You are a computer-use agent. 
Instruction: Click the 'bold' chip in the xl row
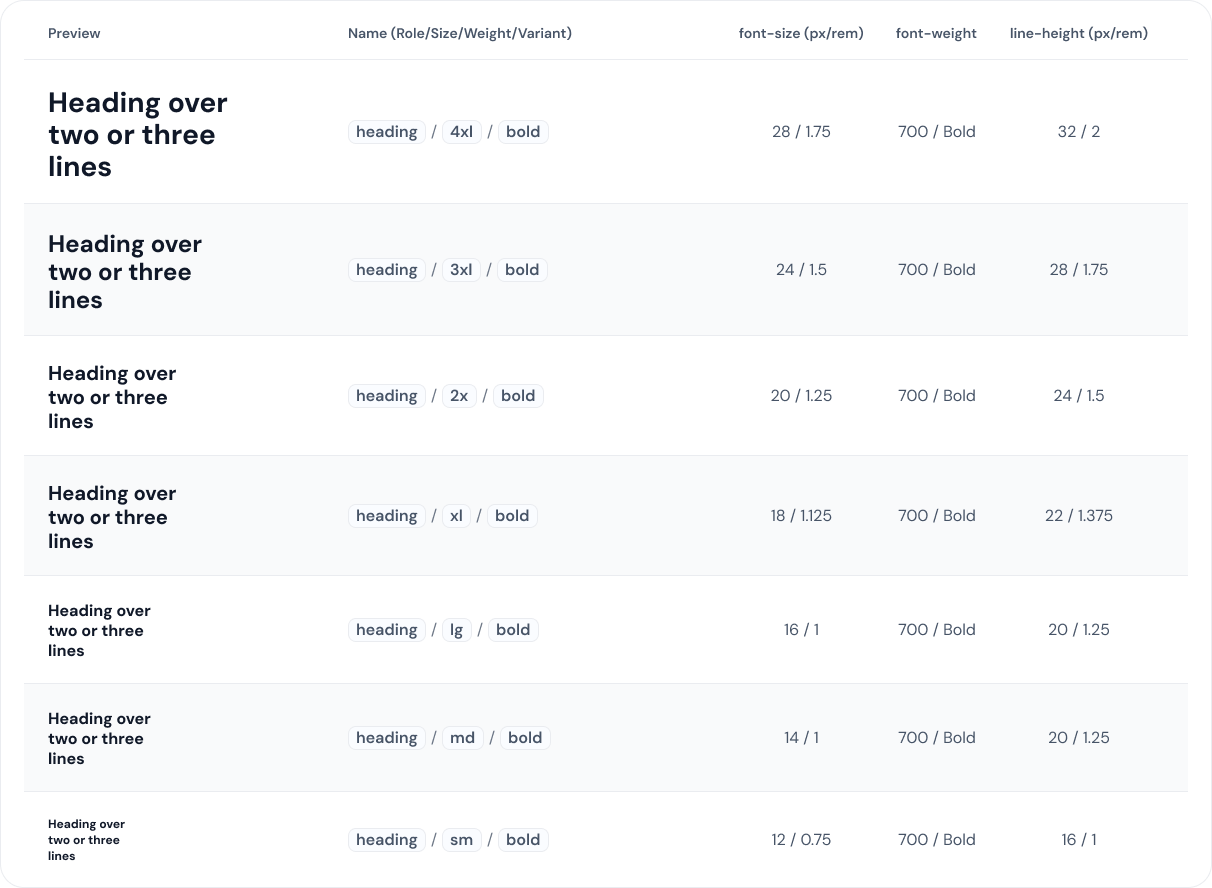(512, 515)
